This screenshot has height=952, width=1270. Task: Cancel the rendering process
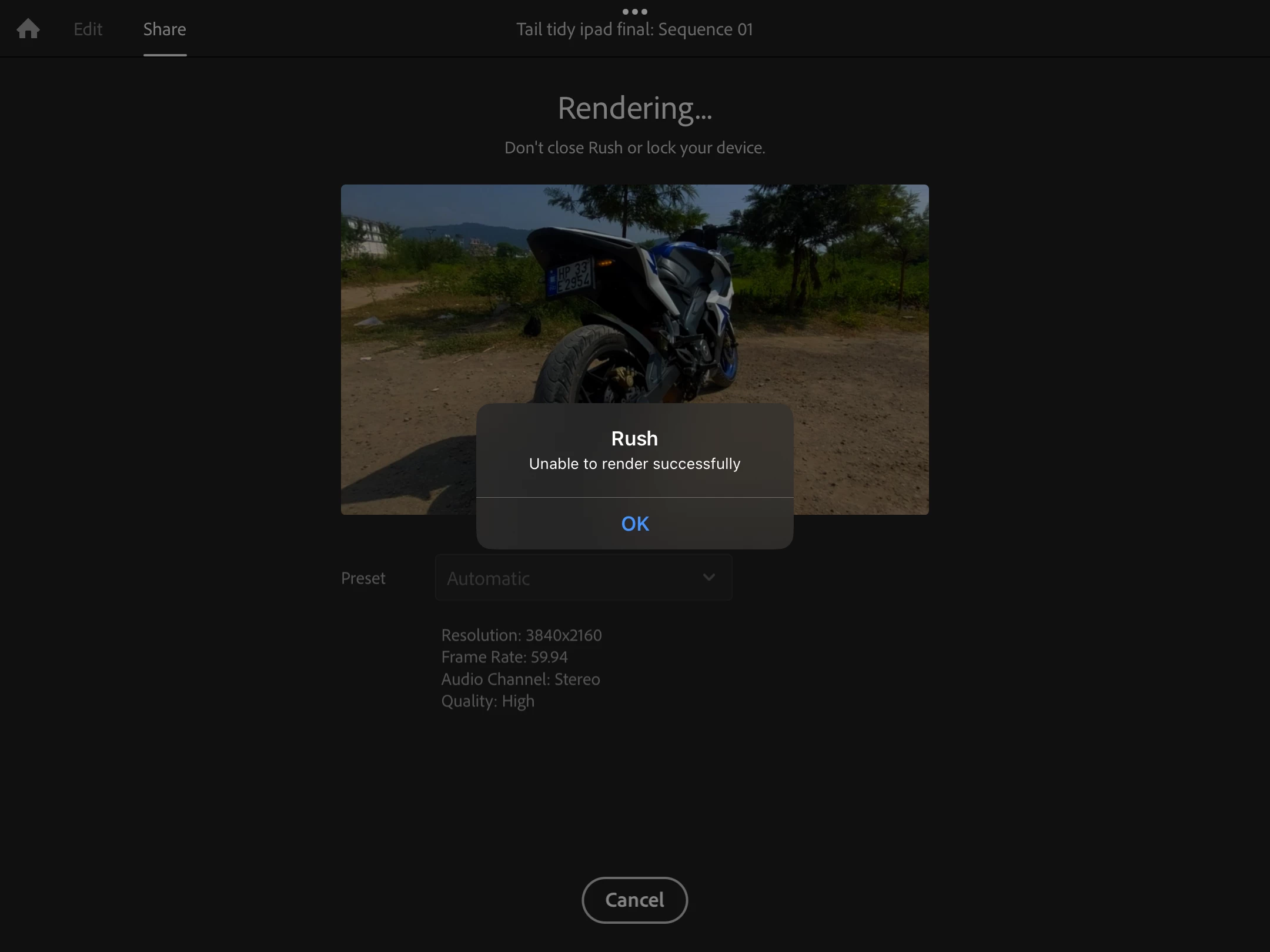coord(634,900)
